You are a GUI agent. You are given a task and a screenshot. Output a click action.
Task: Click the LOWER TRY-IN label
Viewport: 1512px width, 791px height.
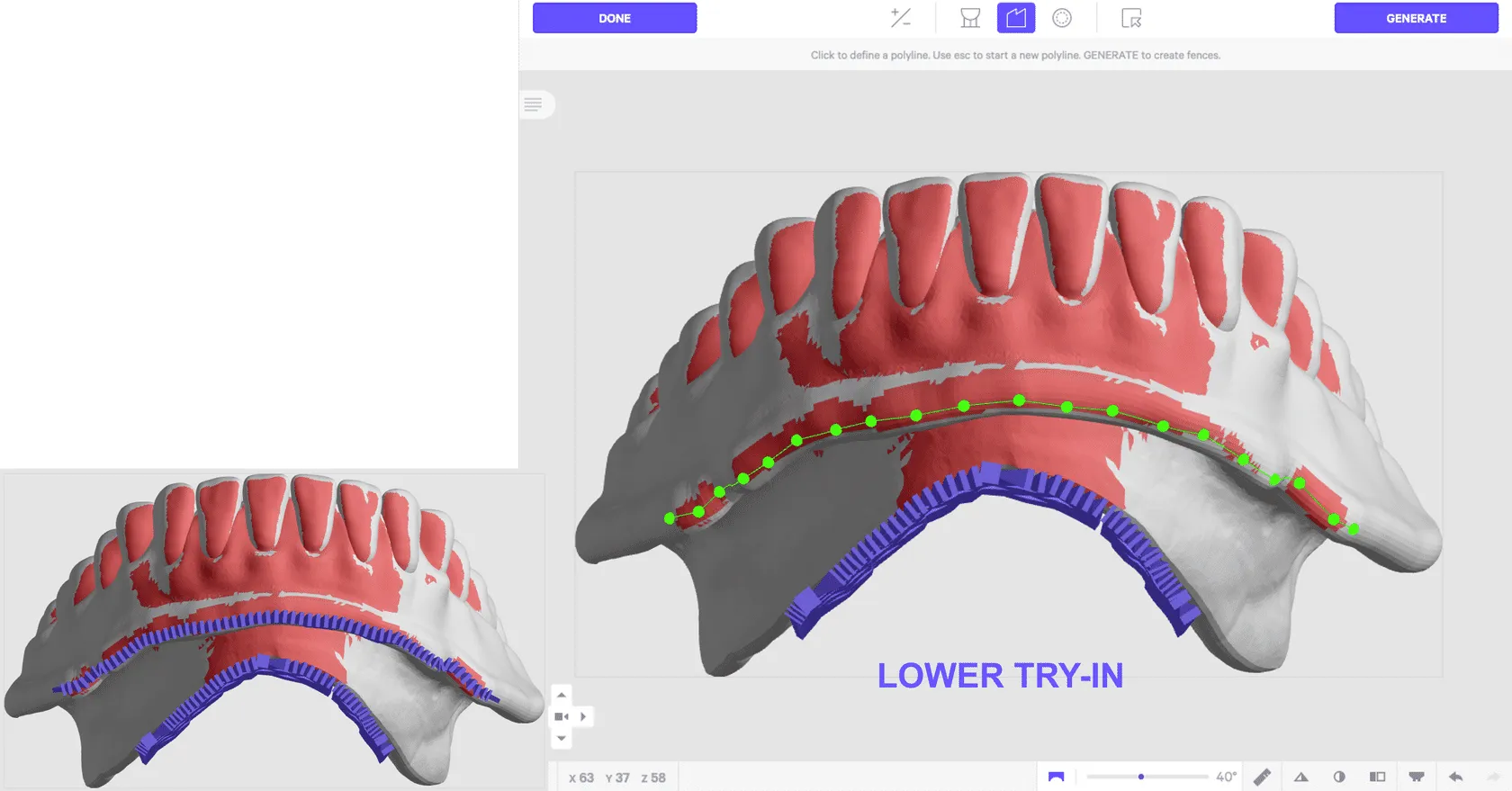[x=1001, y=676]
